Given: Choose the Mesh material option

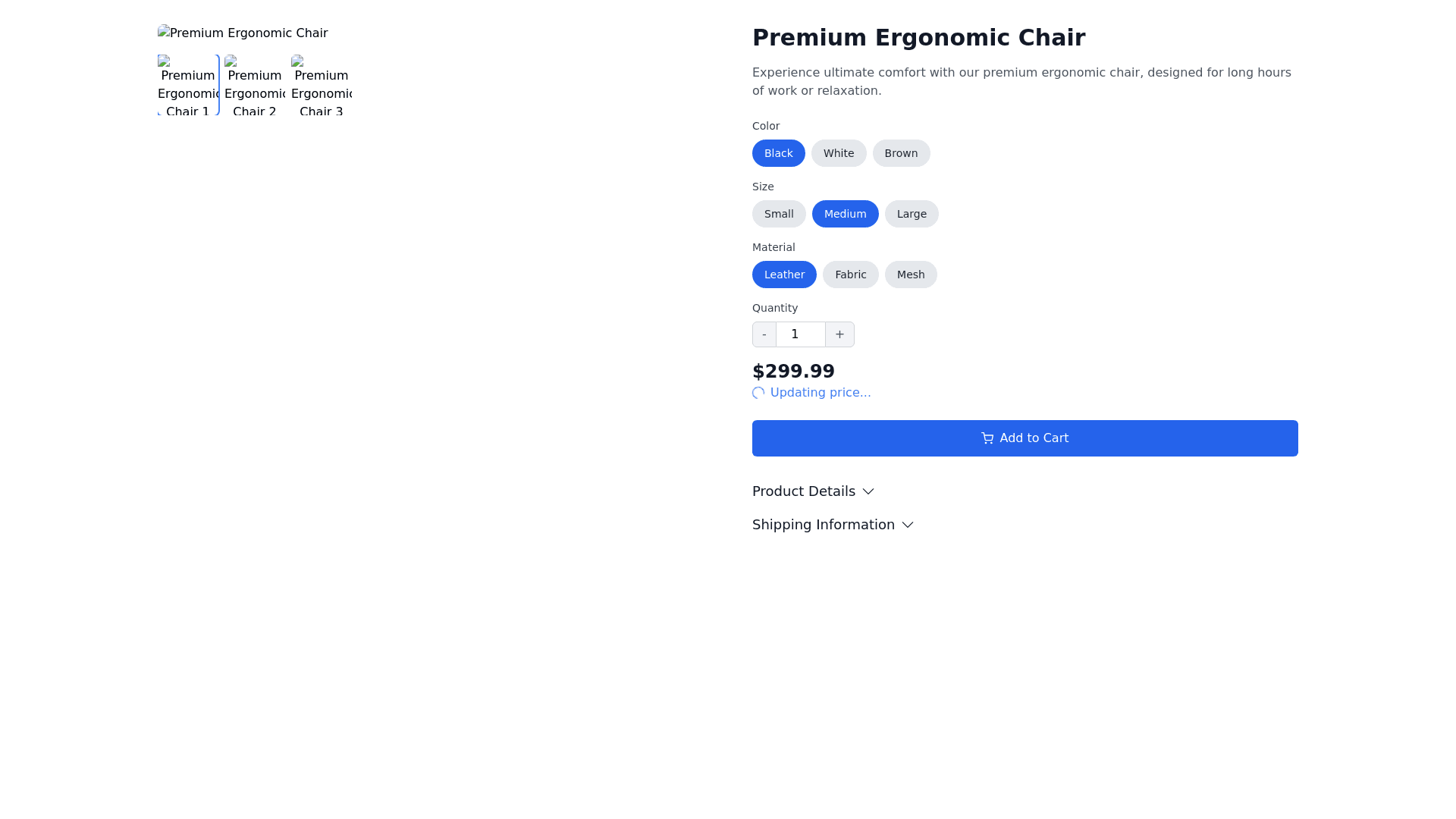Looking at the screenshot, I should pyautogui.click(x=911, y=275).
